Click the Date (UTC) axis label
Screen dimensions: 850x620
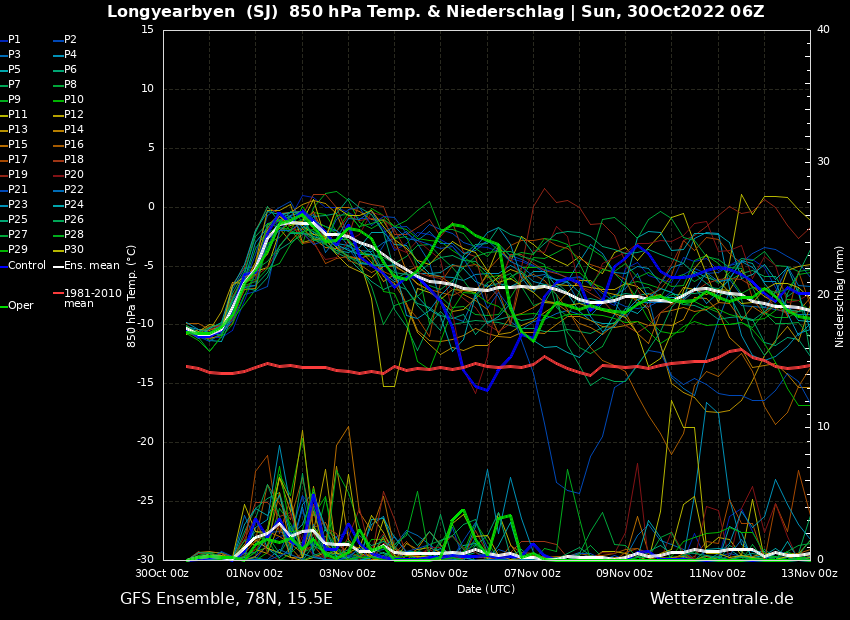coord(486,590)
